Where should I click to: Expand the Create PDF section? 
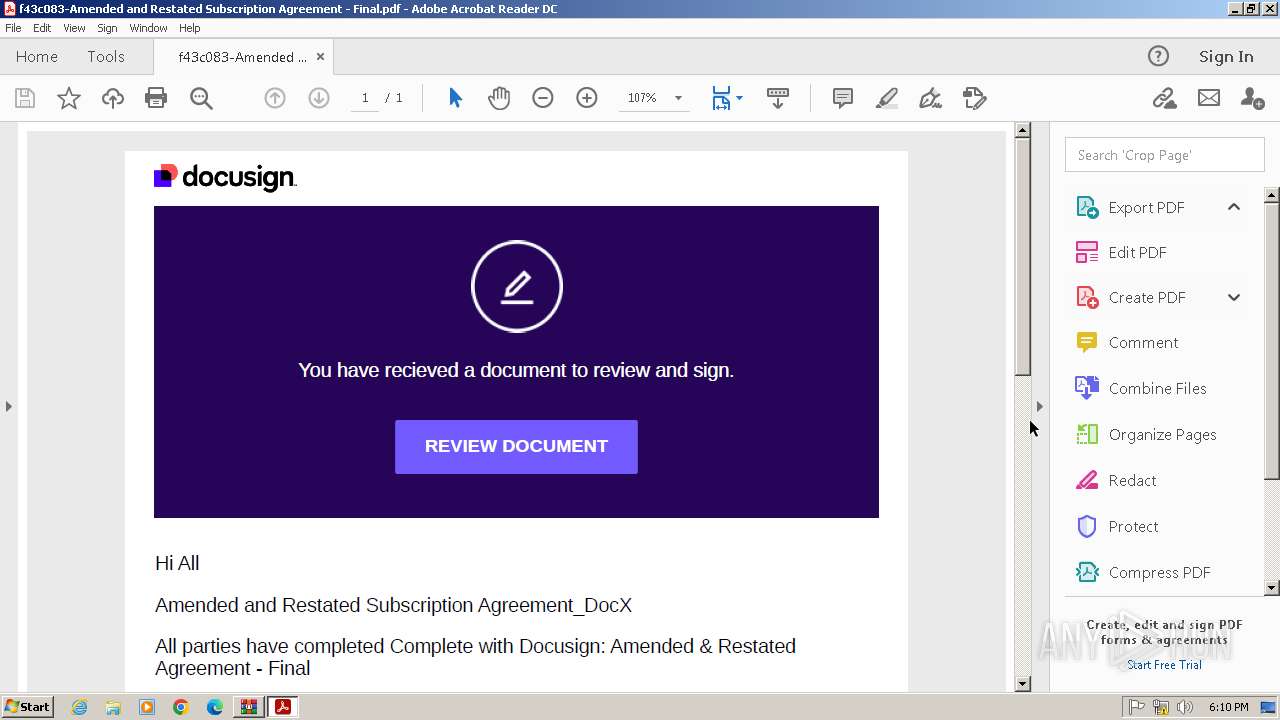(1234, 297)
